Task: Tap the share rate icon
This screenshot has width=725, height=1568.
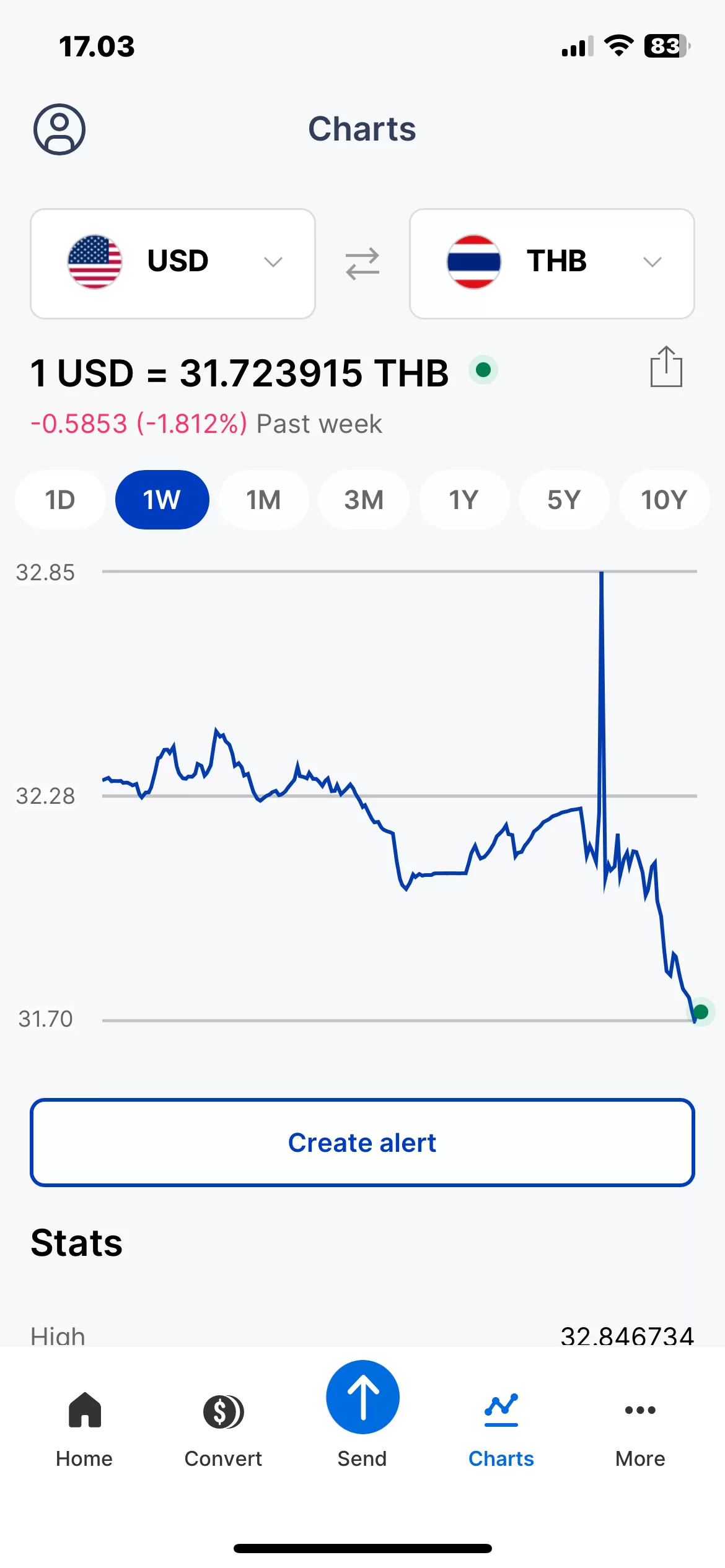Action: pos(666,367)
